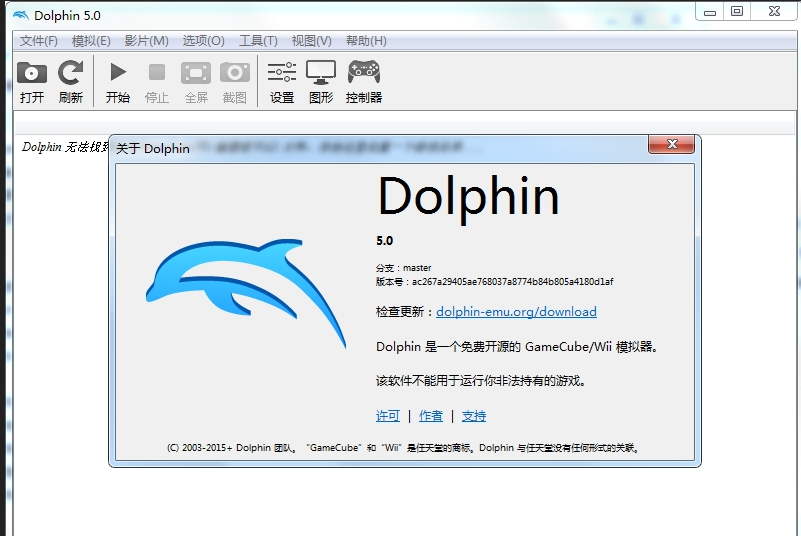This screenshot has width=801, height=536.
Task: Start emulation with the 开始 play button
Action: [118, 82]
